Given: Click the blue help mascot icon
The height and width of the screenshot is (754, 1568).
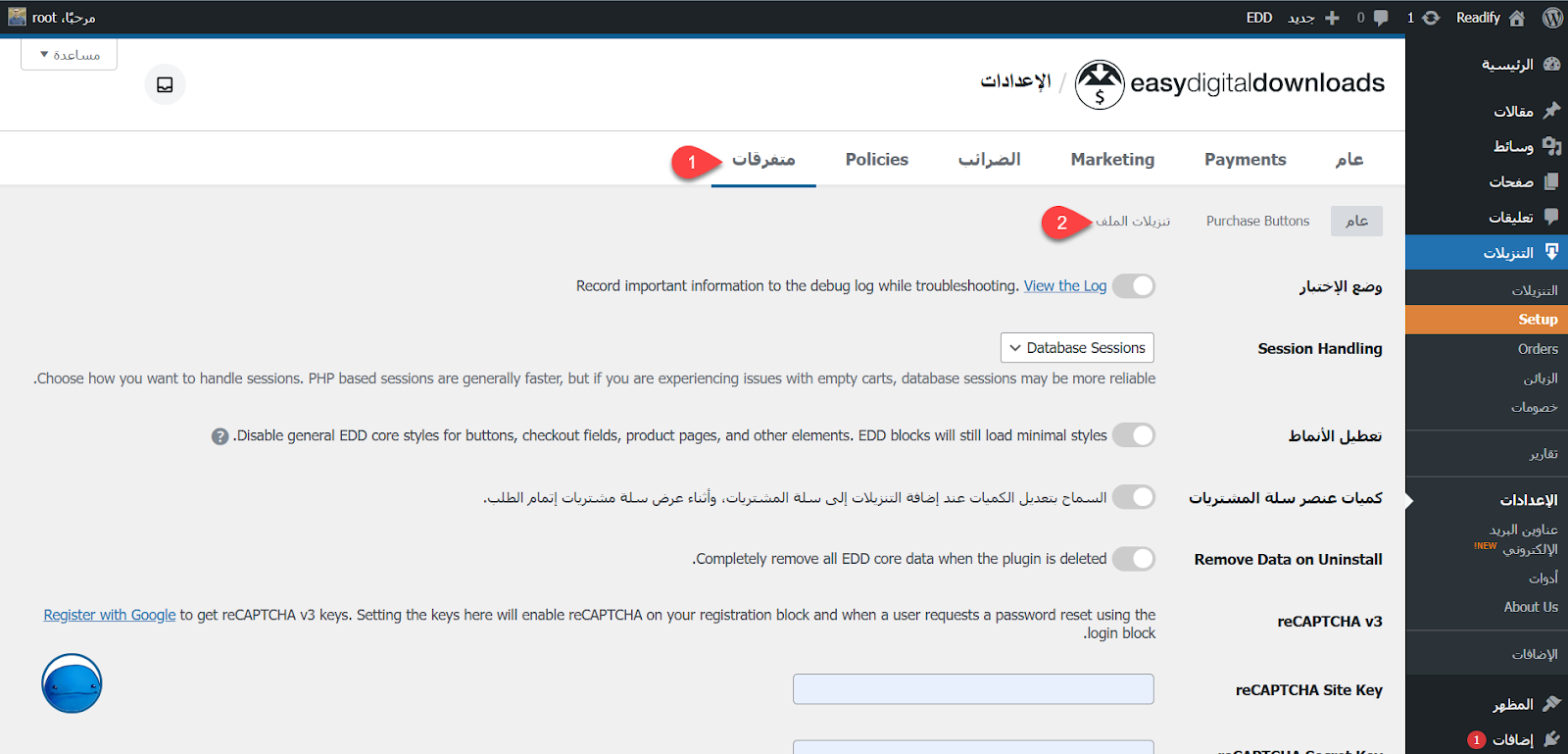Looking at the screenshot, I should (x=72, y=683).
